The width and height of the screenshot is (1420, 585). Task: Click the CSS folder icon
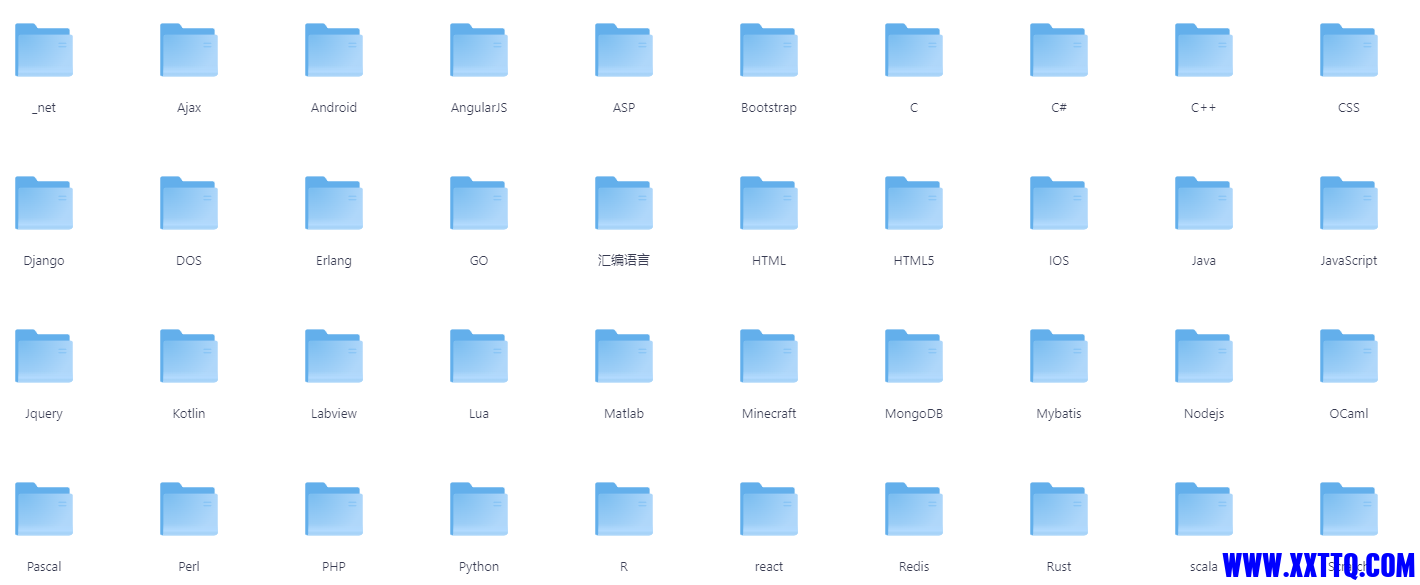pos(1349,50)
